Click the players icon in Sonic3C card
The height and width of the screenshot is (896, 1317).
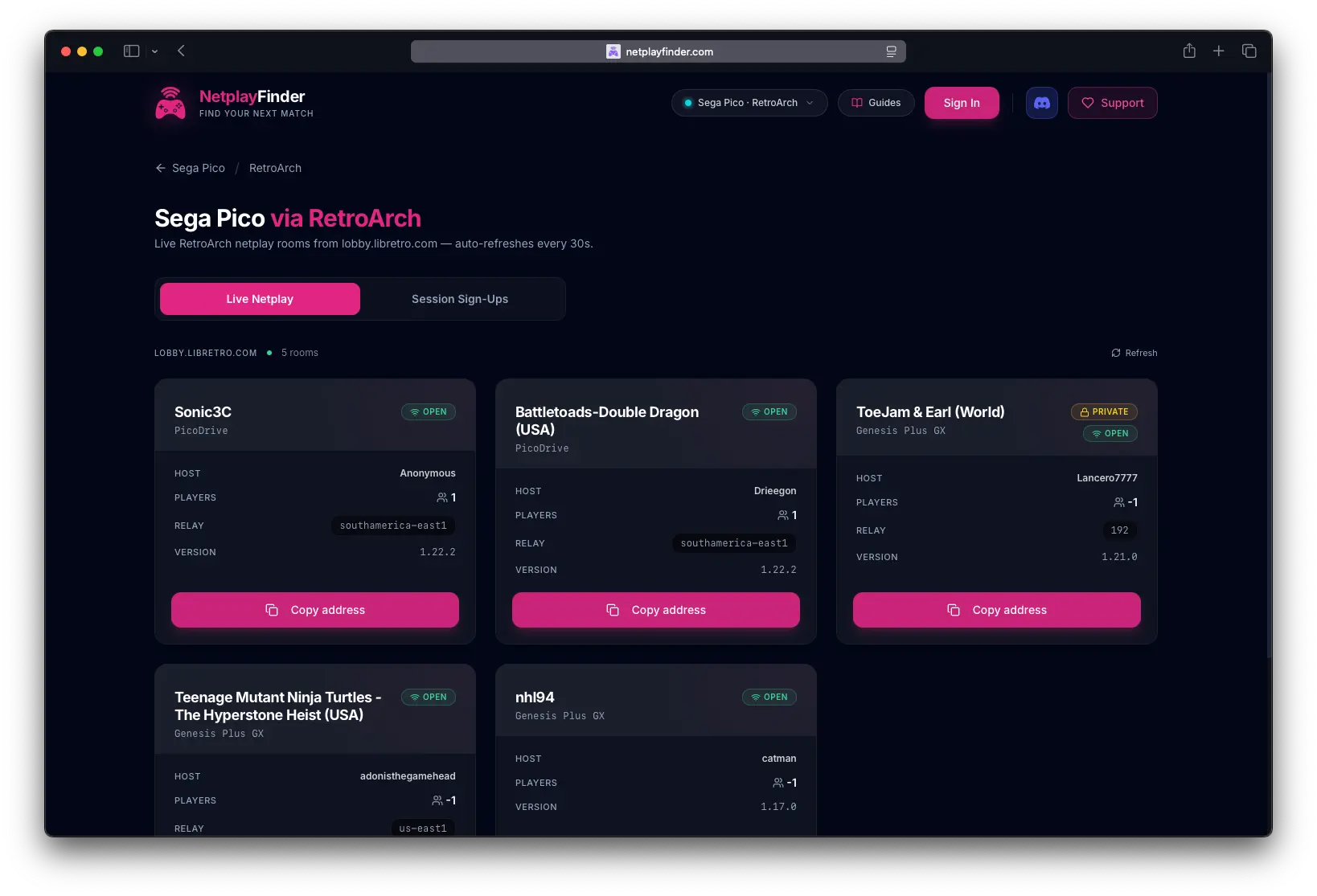(x=442, y=497)
